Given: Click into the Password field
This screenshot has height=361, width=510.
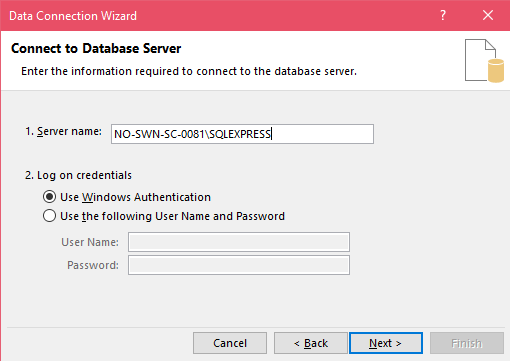Looking at the screenshot, I should coord(239,265).
